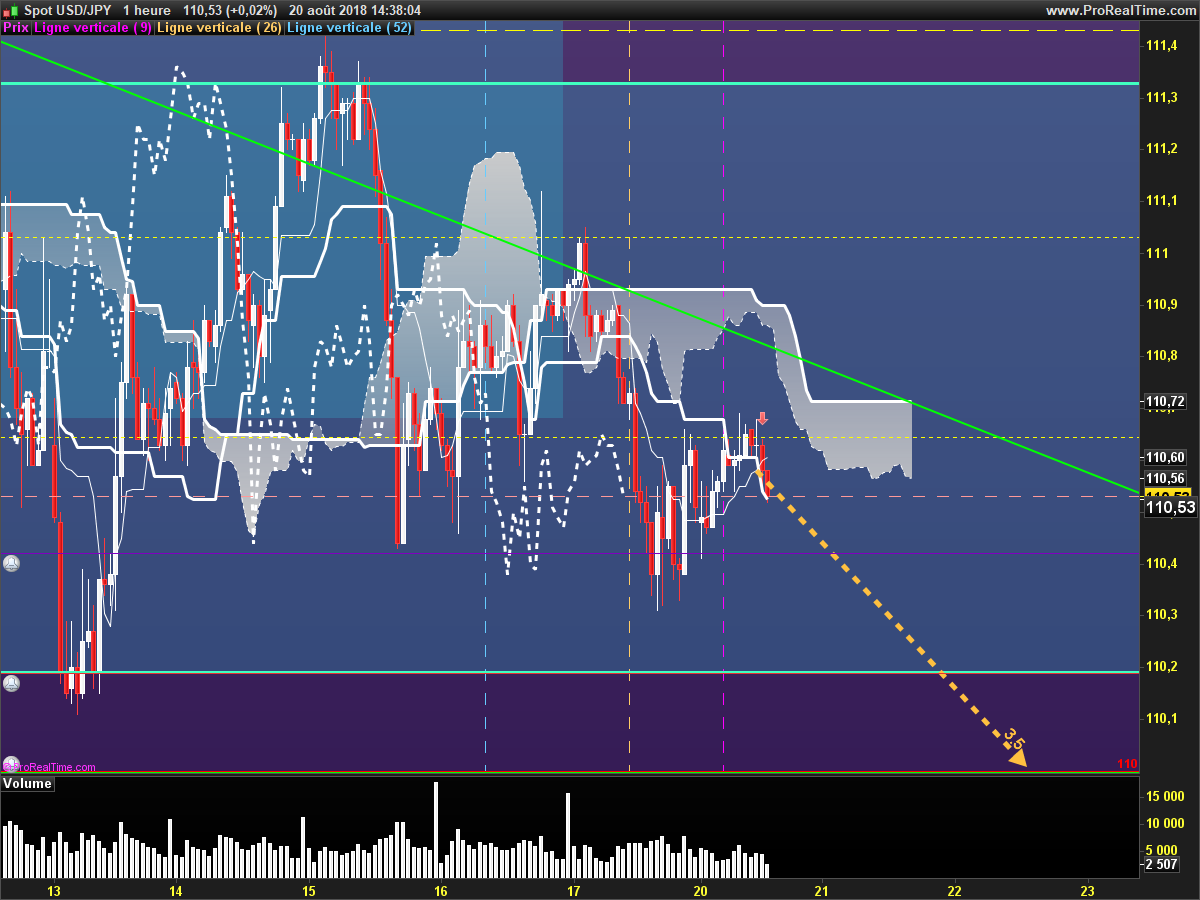This screenshot has width=1200, height=900.
Task: Click the 20 août 2018 14:38:04 timestamp
Action: coord(354,10)
